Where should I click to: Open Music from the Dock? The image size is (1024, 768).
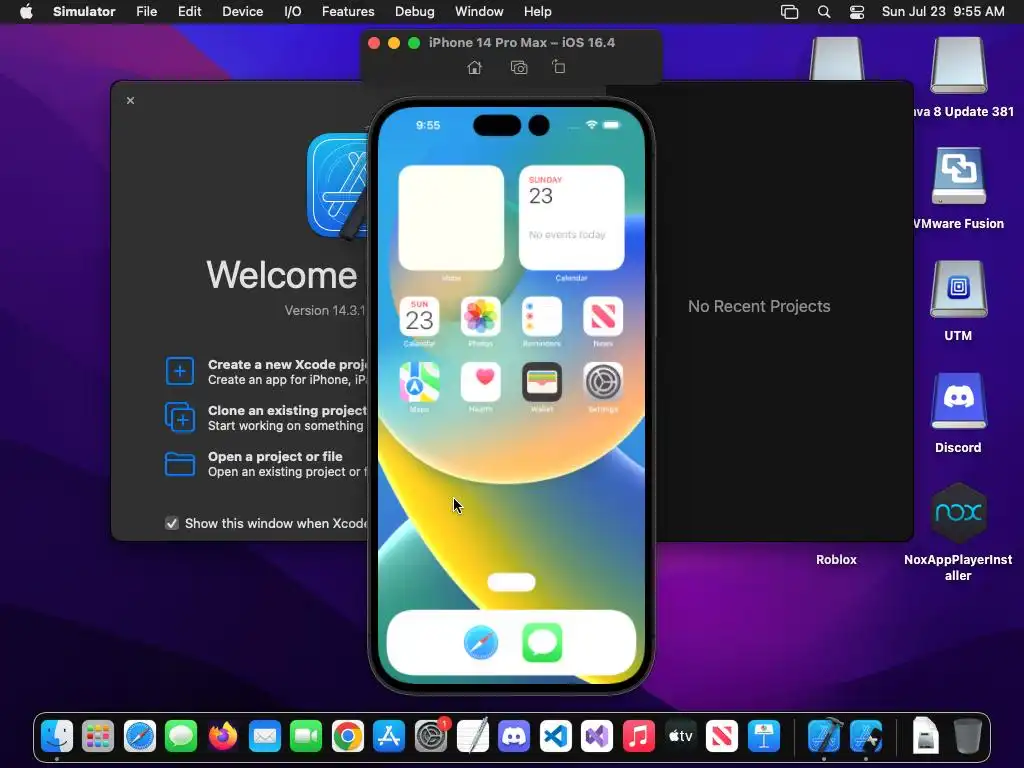639,737
